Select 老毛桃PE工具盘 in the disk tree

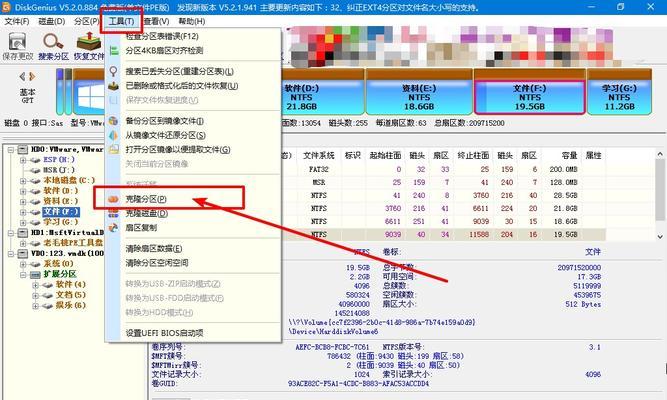(x=73, y=243)
